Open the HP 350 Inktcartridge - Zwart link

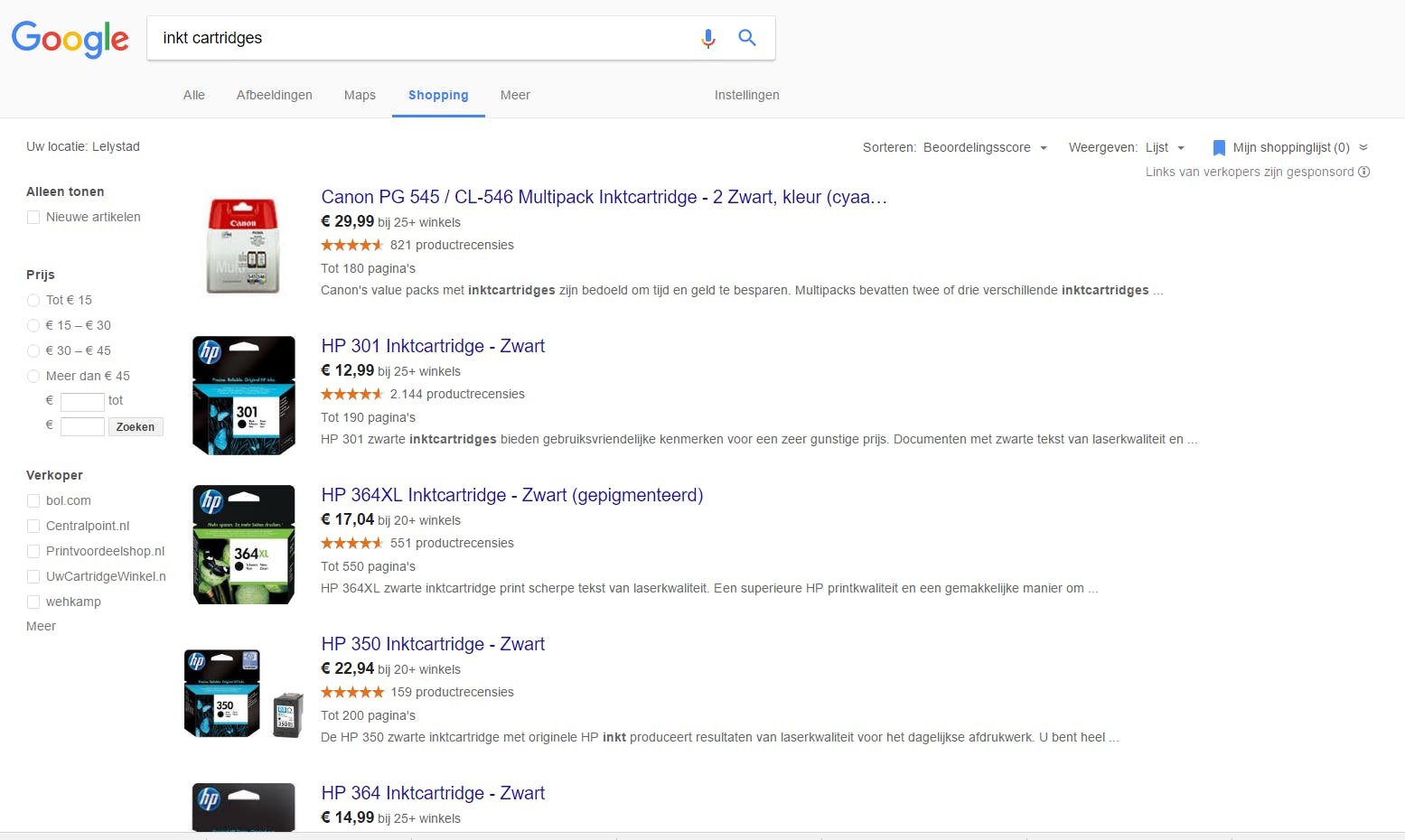click(433, 644)
